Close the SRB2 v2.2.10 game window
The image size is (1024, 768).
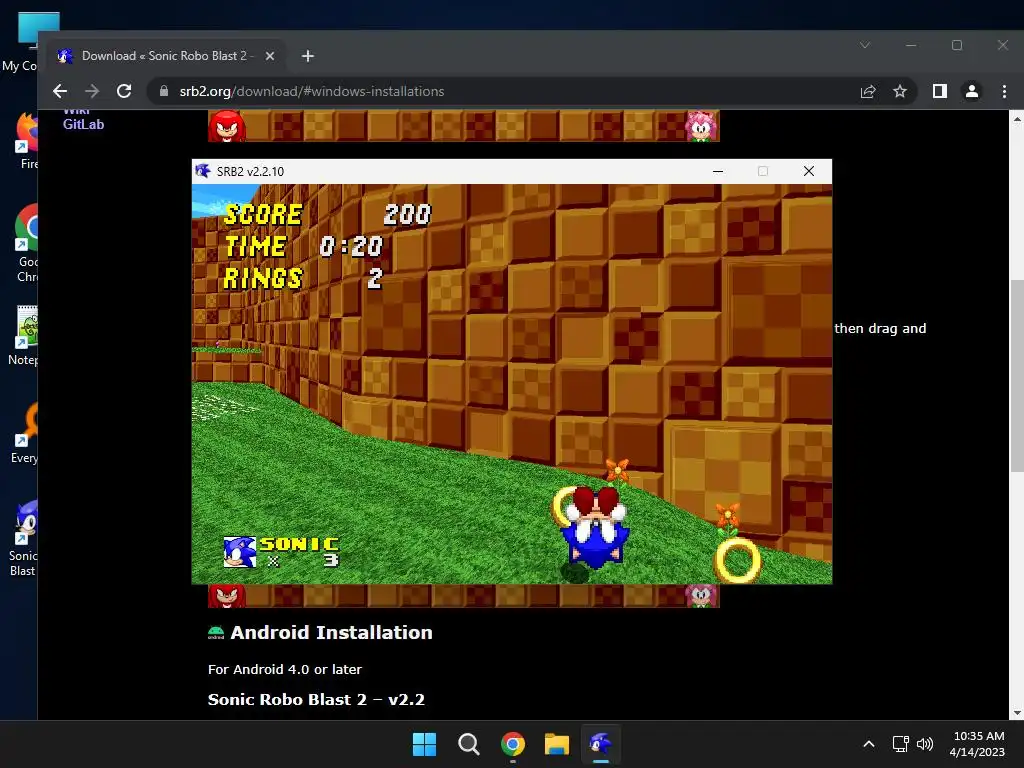tap(808, 171)
